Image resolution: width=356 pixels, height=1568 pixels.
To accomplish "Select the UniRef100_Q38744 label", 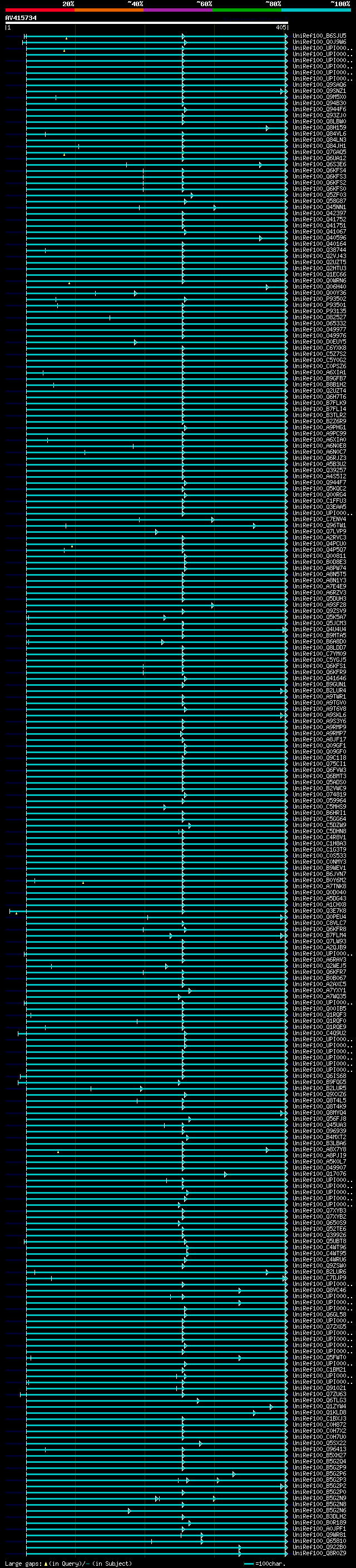I will coord(319,250).
